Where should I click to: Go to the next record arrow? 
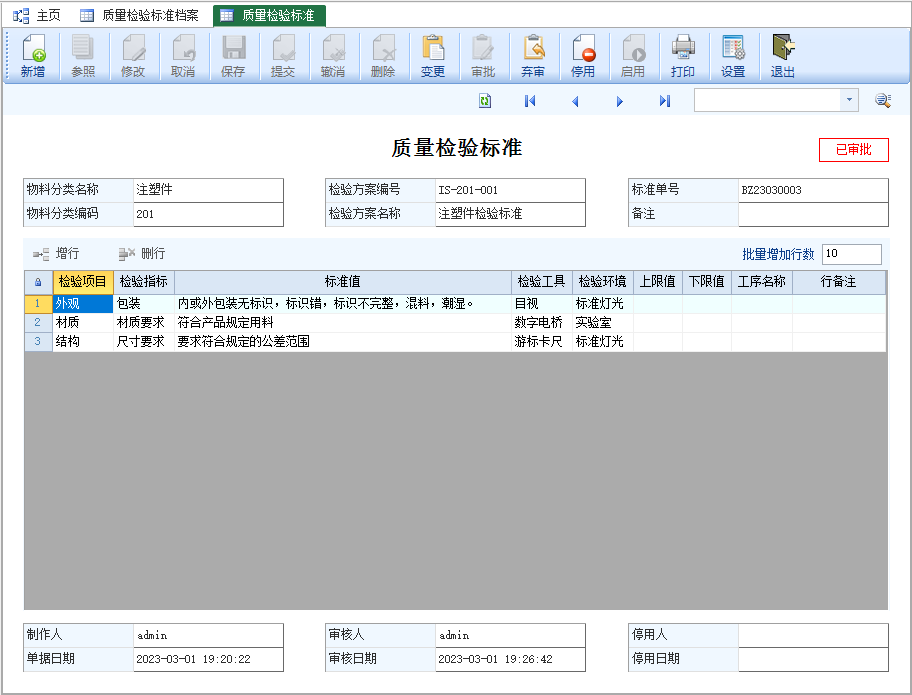click(x=620, y=100)
